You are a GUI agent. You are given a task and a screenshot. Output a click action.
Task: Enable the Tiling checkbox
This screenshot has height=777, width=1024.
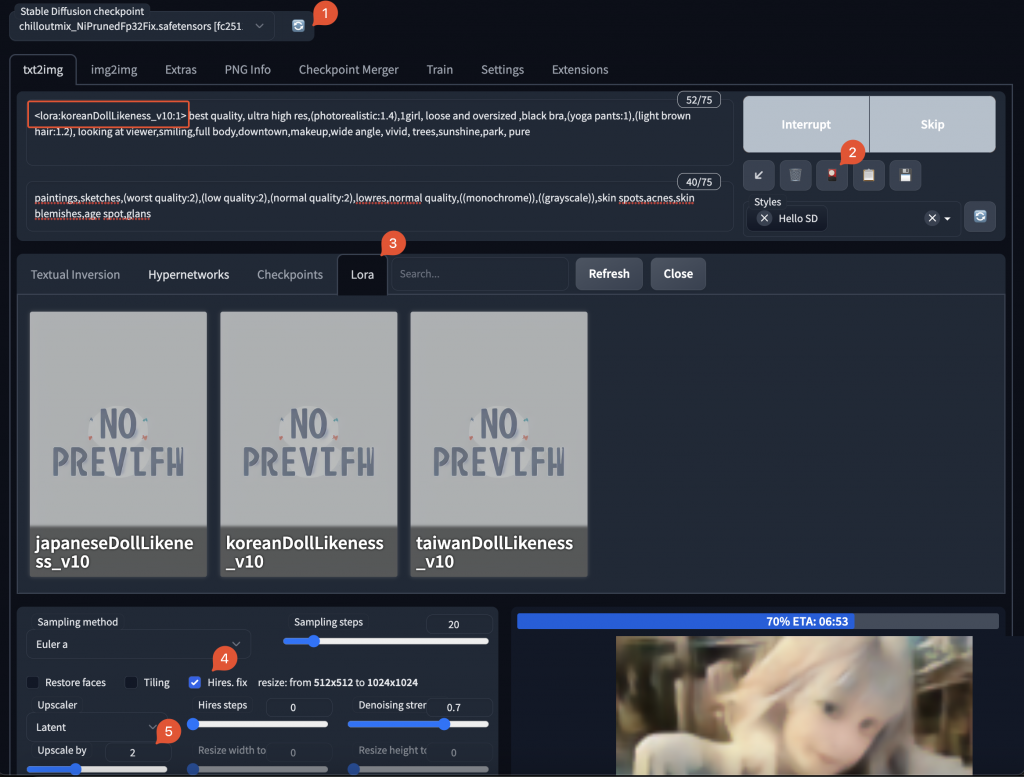pyautogui.click(x=132, y=683)
